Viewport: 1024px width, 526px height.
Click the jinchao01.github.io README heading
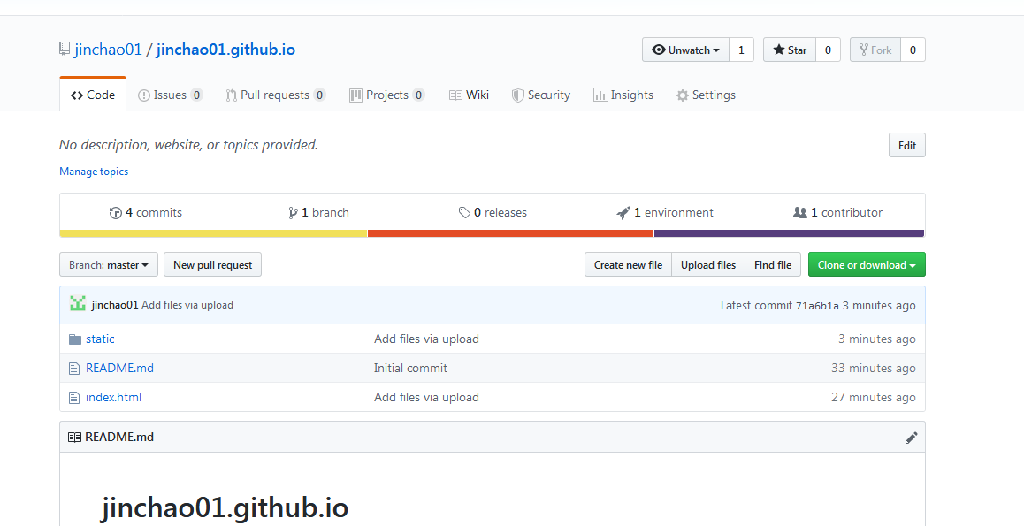click(x=225, y=508)
